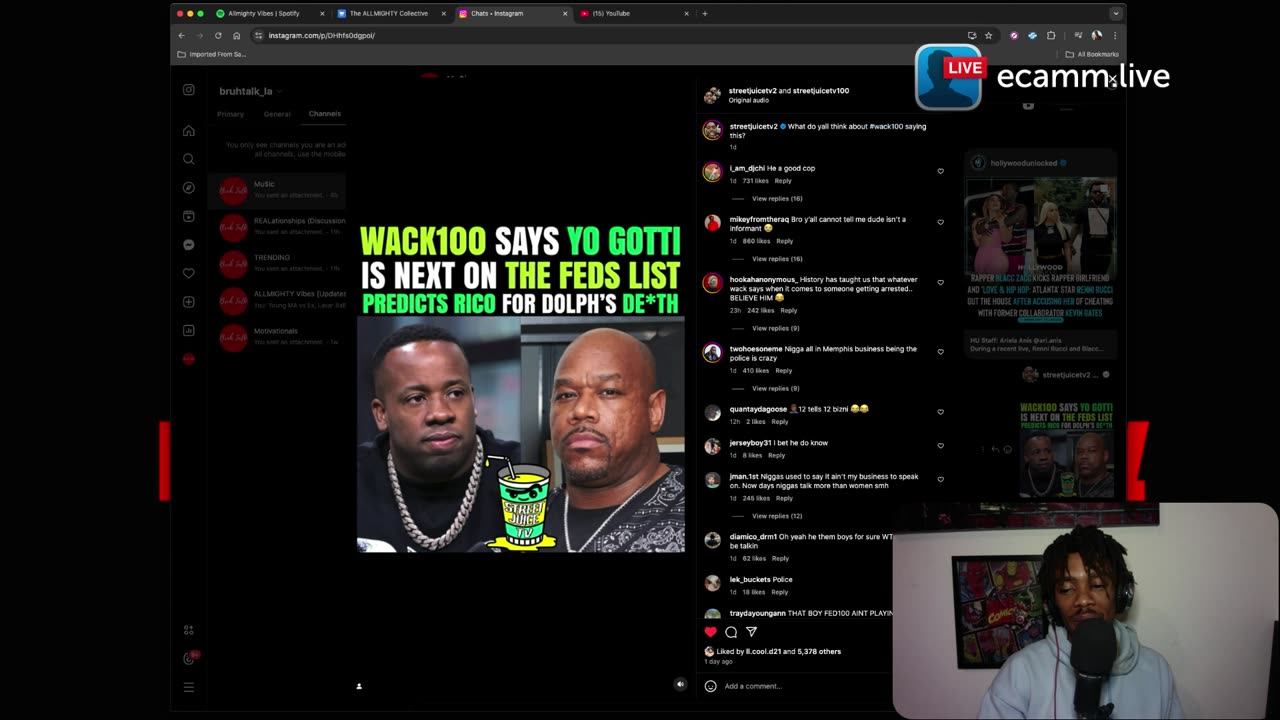This screenshot has height=720, width=1280.
Task: Open emoji picker beside Add a comment
Action: (x=711, y=686)
